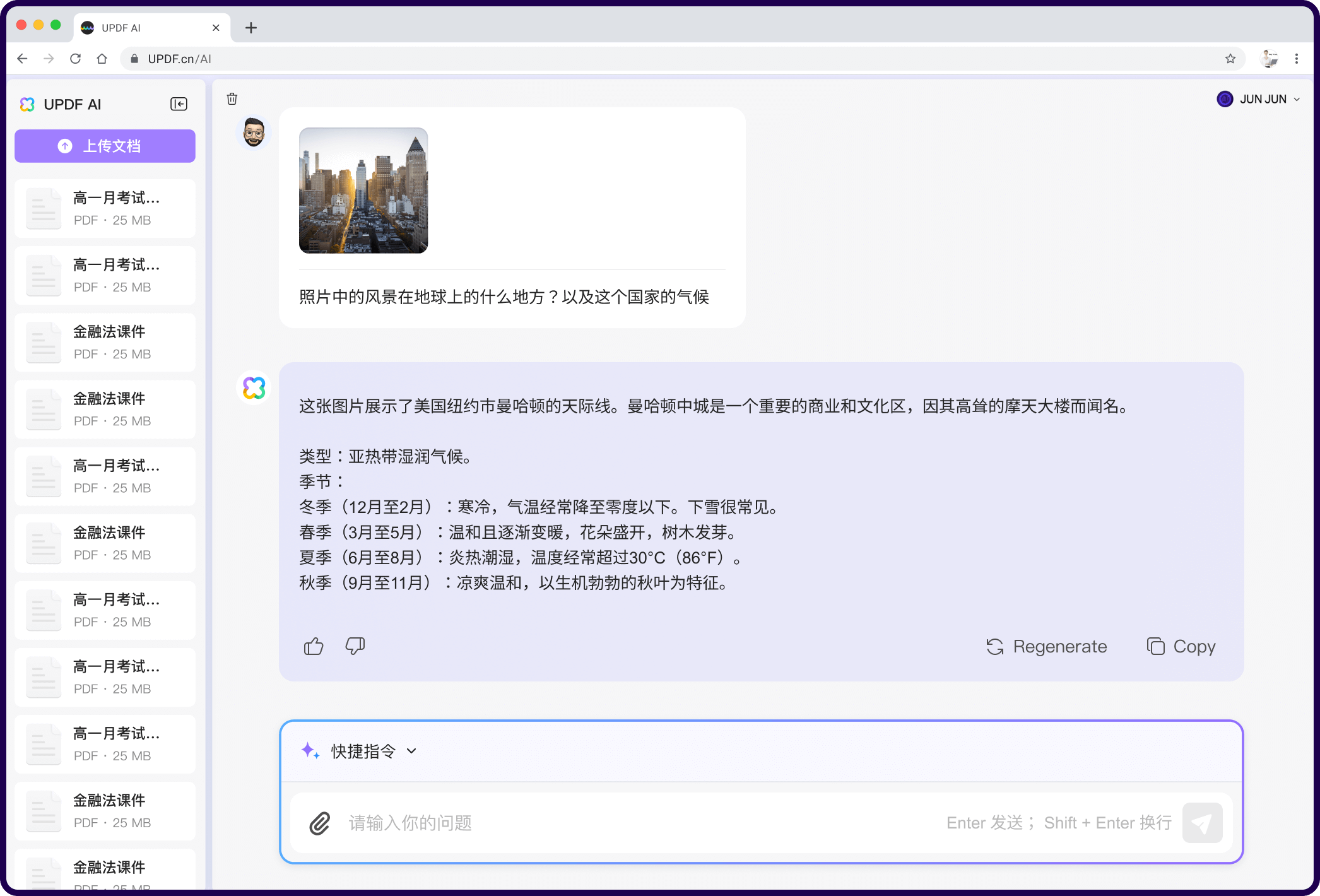Viewport: 1320px width, 896px height.
Task: Click the 快捷指令 label
Action: (363, 751)
